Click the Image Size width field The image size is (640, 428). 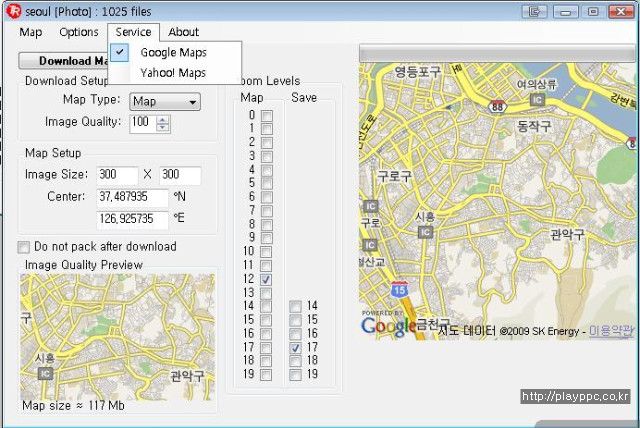point(118,175)
